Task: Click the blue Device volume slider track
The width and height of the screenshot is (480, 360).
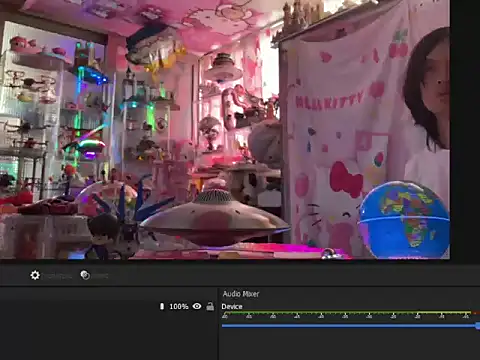Action: (x=349, y=326)
